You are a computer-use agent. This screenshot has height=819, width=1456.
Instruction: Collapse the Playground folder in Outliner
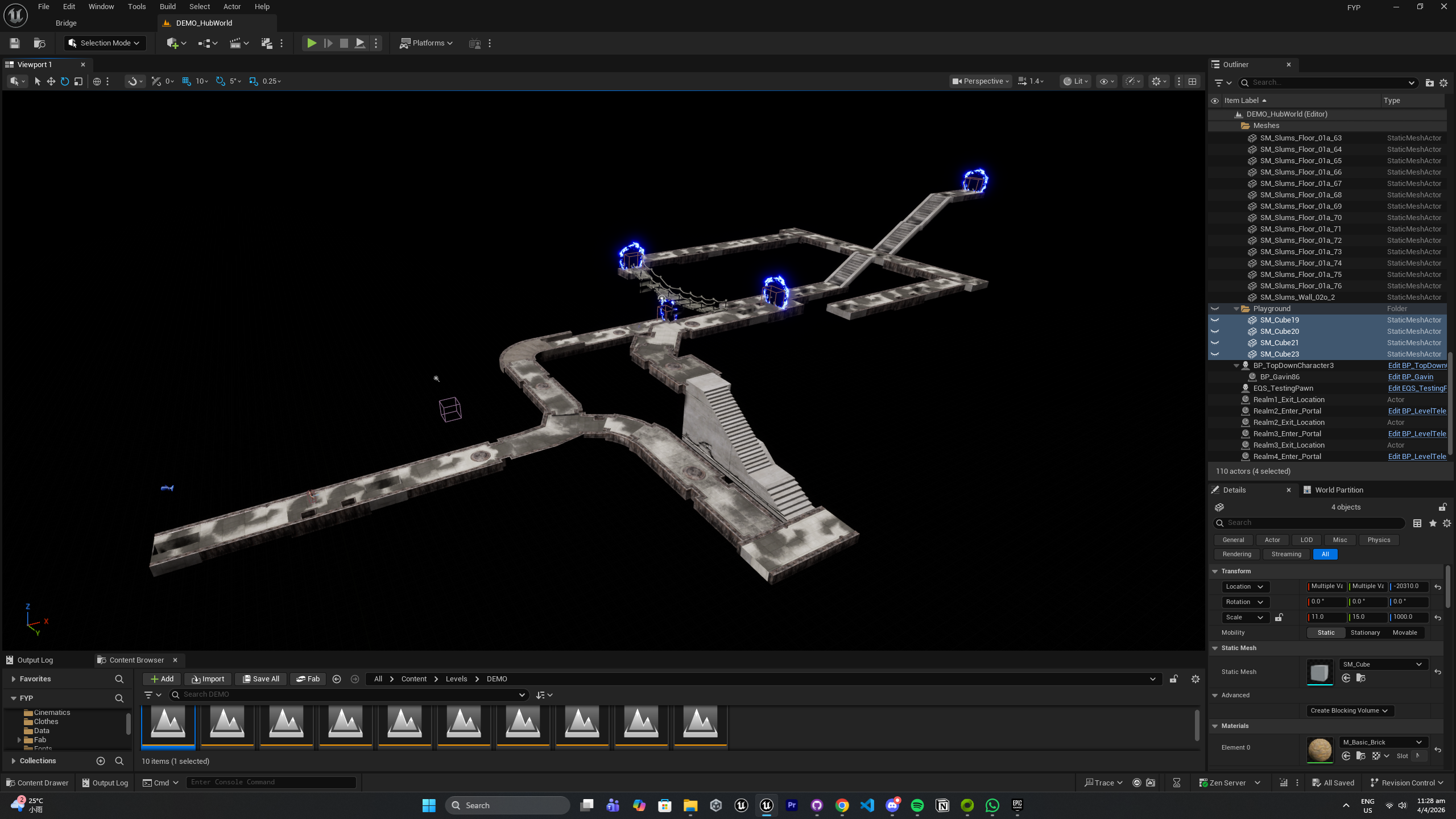(x=1236, y=309)
